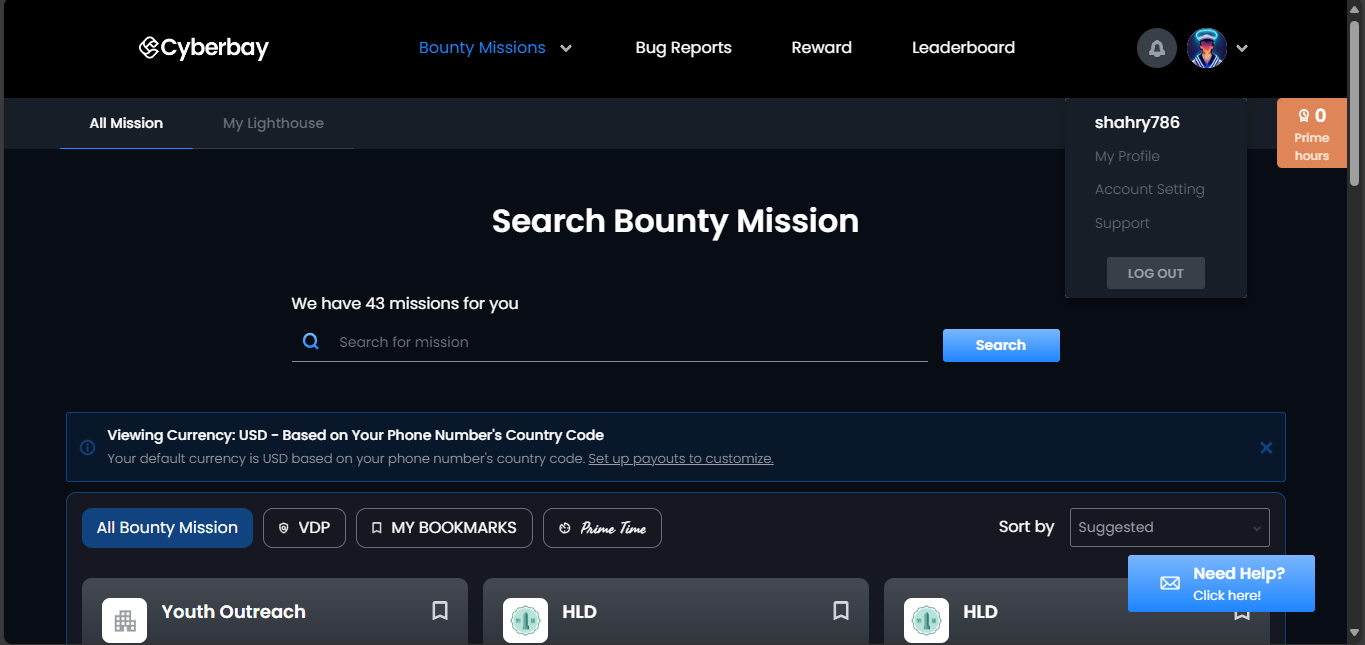Open Account Setting
Screen dimensions: 1365x645
pyautogui.click(x=1149, y=189)
